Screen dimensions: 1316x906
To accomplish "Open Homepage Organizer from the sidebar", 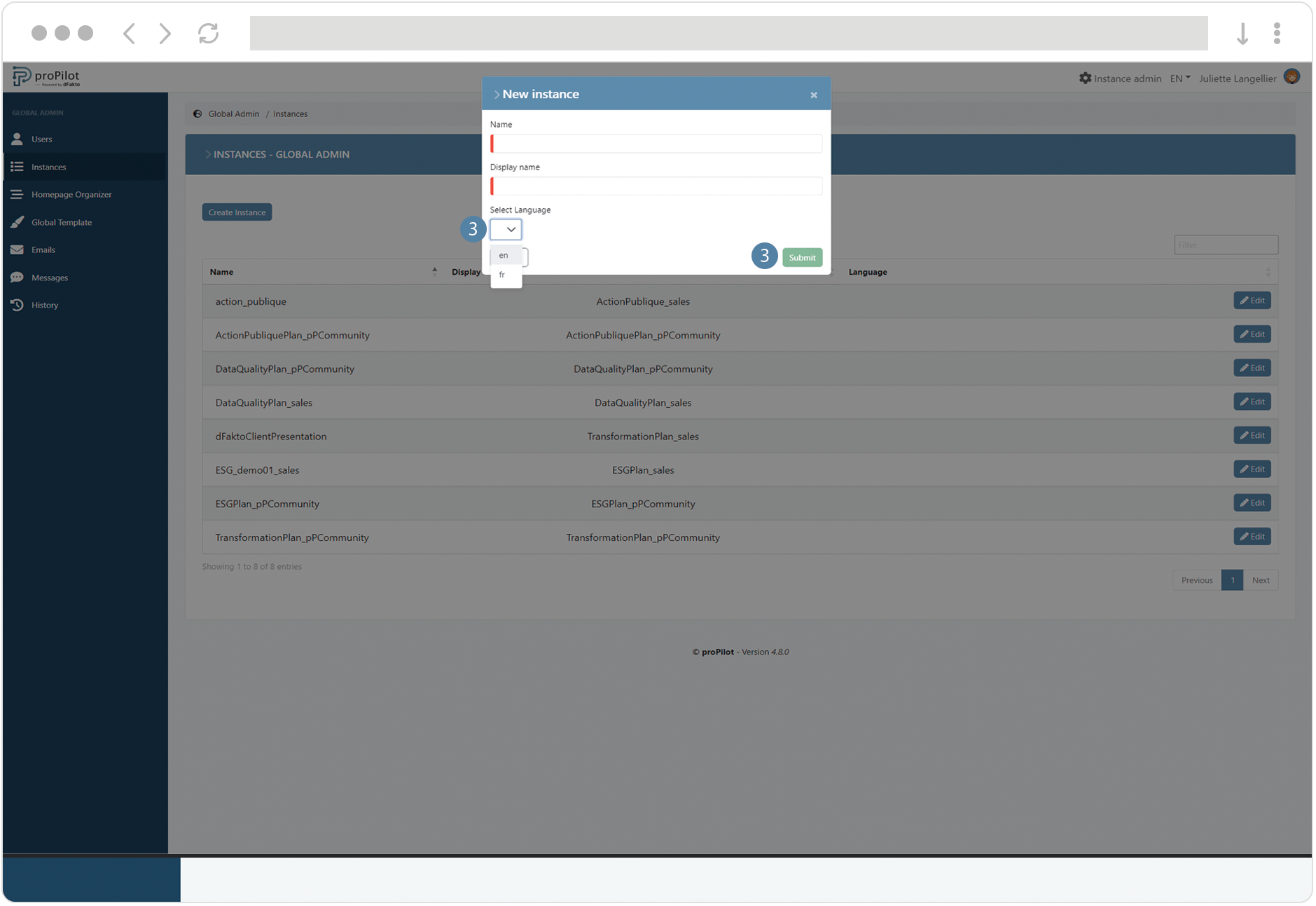I will point(71,194).
